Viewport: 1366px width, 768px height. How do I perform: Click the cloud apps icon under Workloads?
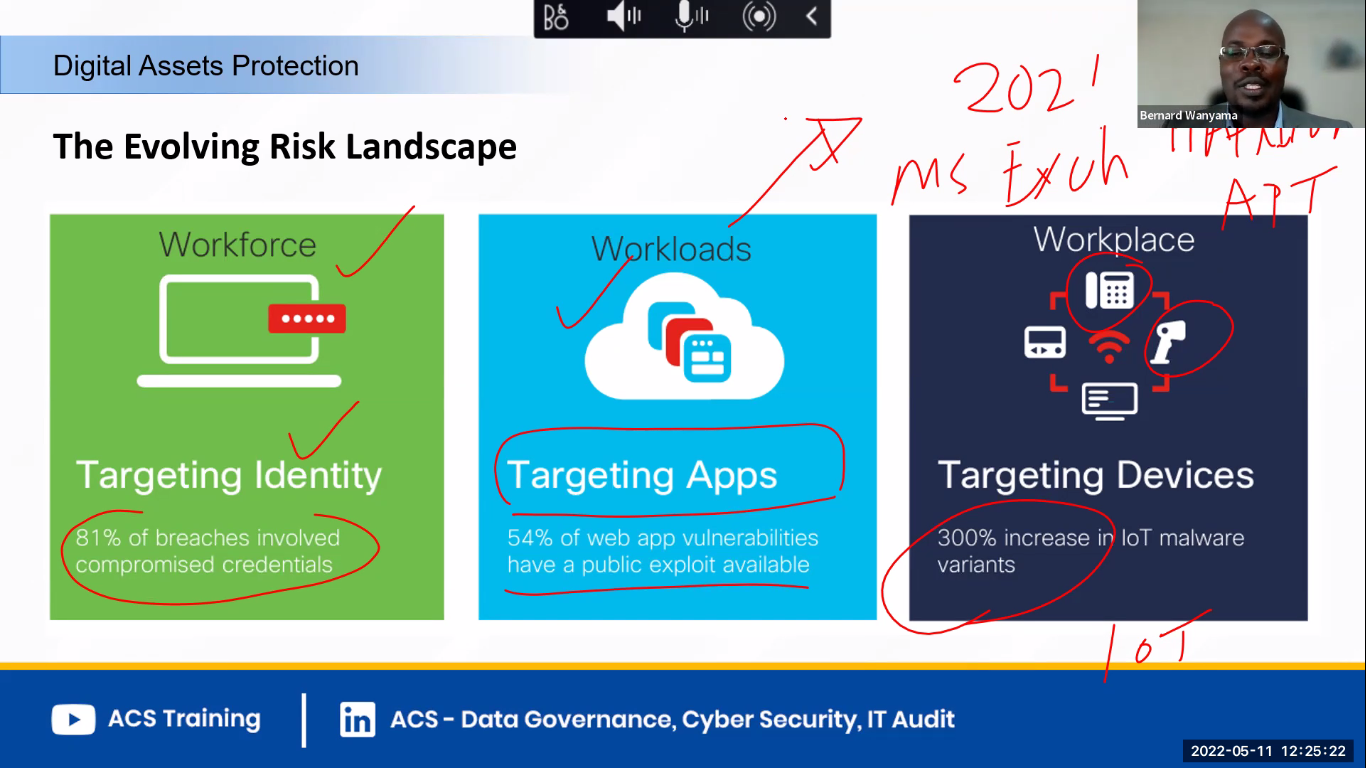pos(684,337)
